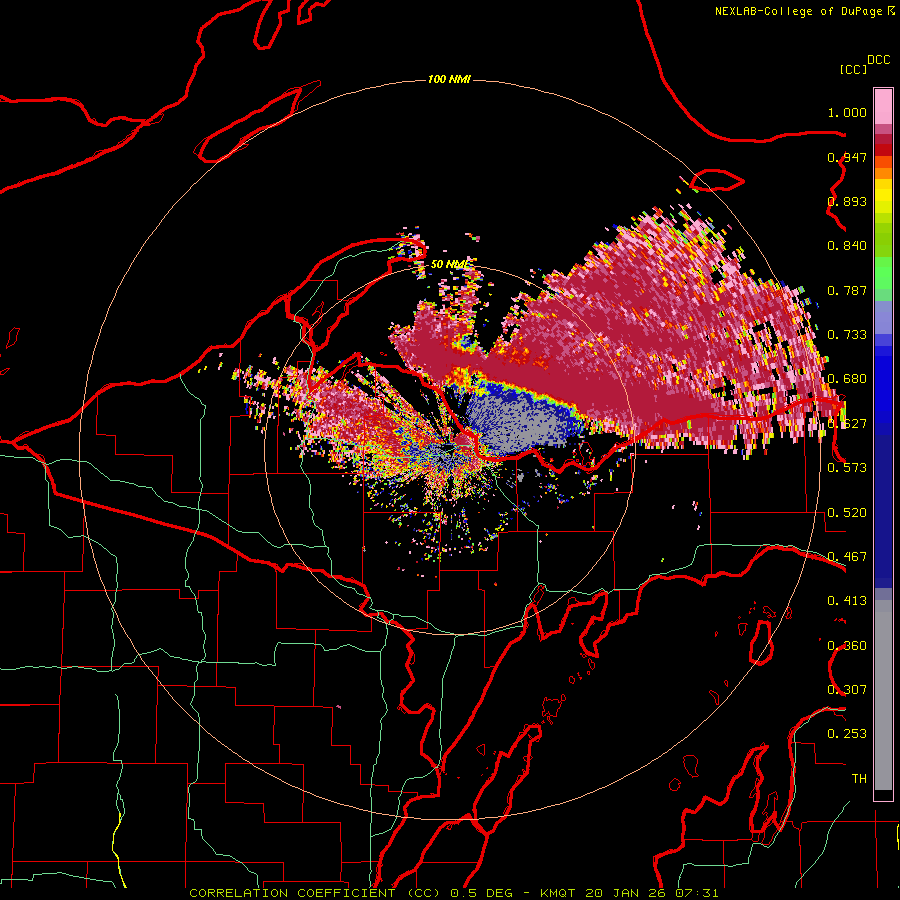900x900 pixels.
Task: Click the 1.000 legend value
Action: tap(847, 112)
